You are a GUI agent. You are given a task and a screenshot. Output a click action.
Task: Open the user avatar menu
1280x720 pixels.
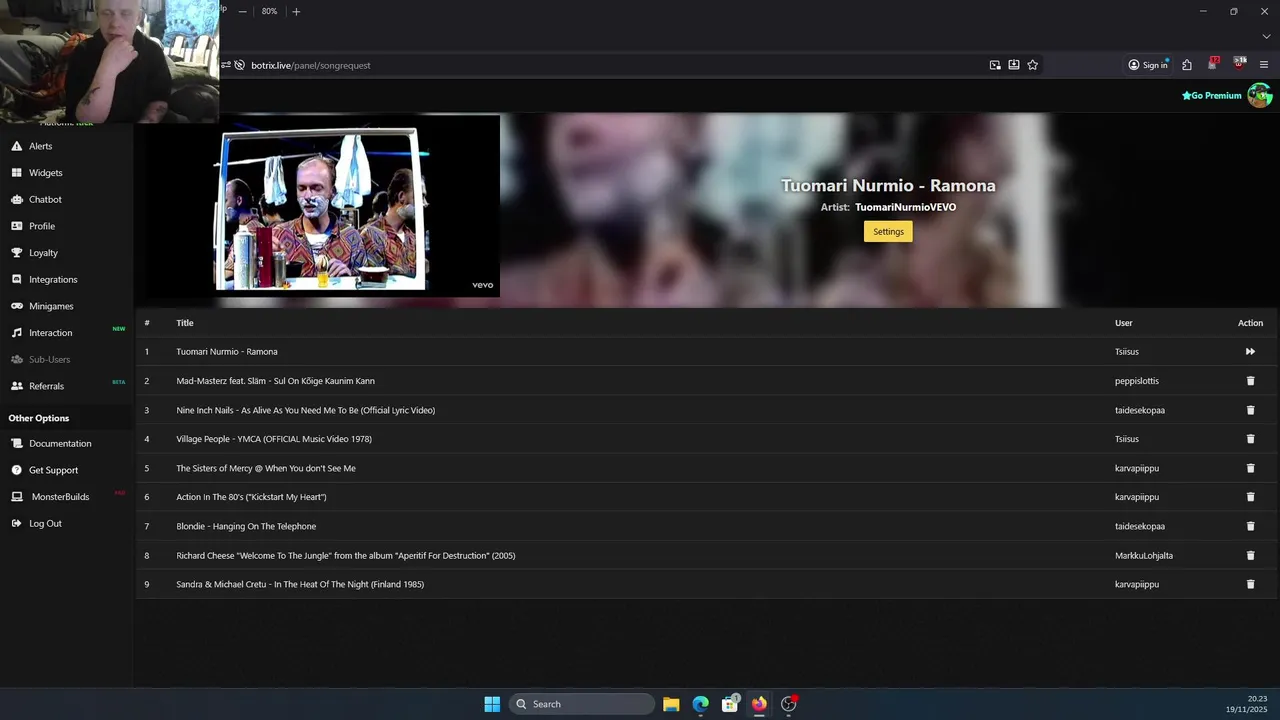(1259, 96)
